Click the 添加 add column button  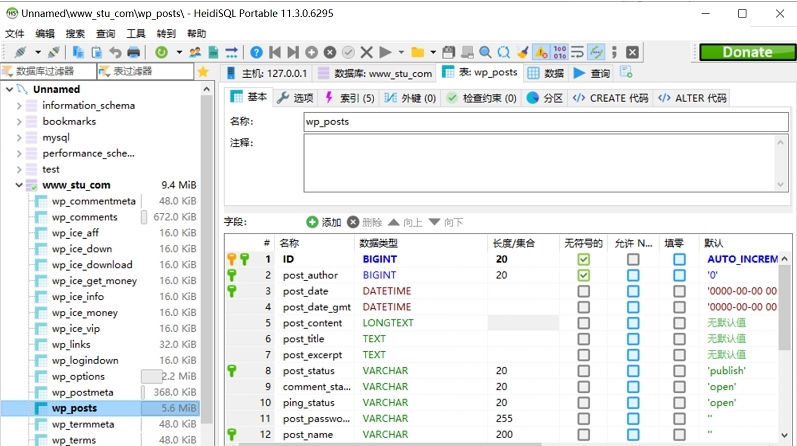[324, 222]
